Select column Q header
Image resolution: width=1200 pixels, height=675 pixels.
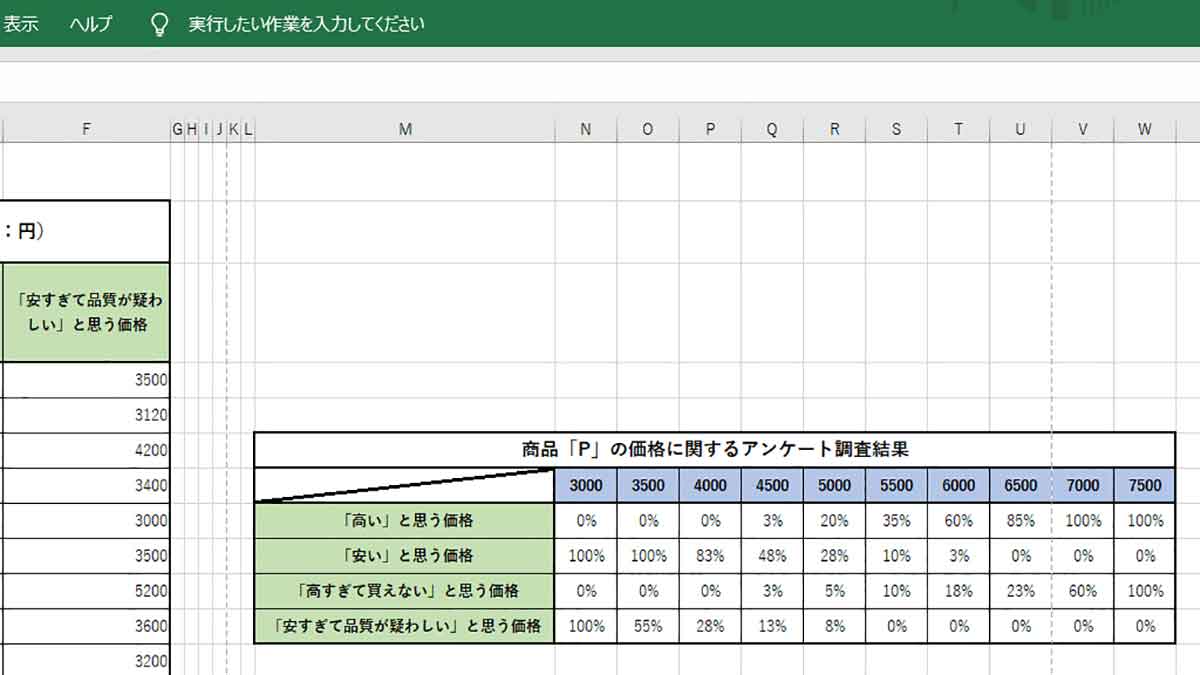click(x=771, y=128)
